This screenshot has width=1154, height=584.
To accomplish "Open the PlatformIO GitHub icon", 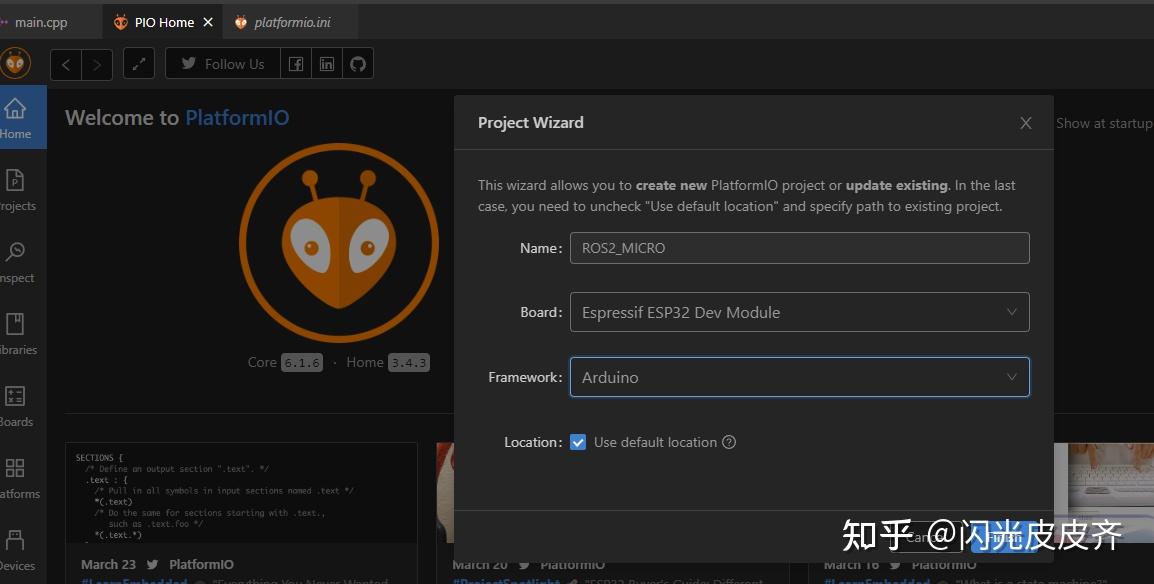I will coord(358,63).
